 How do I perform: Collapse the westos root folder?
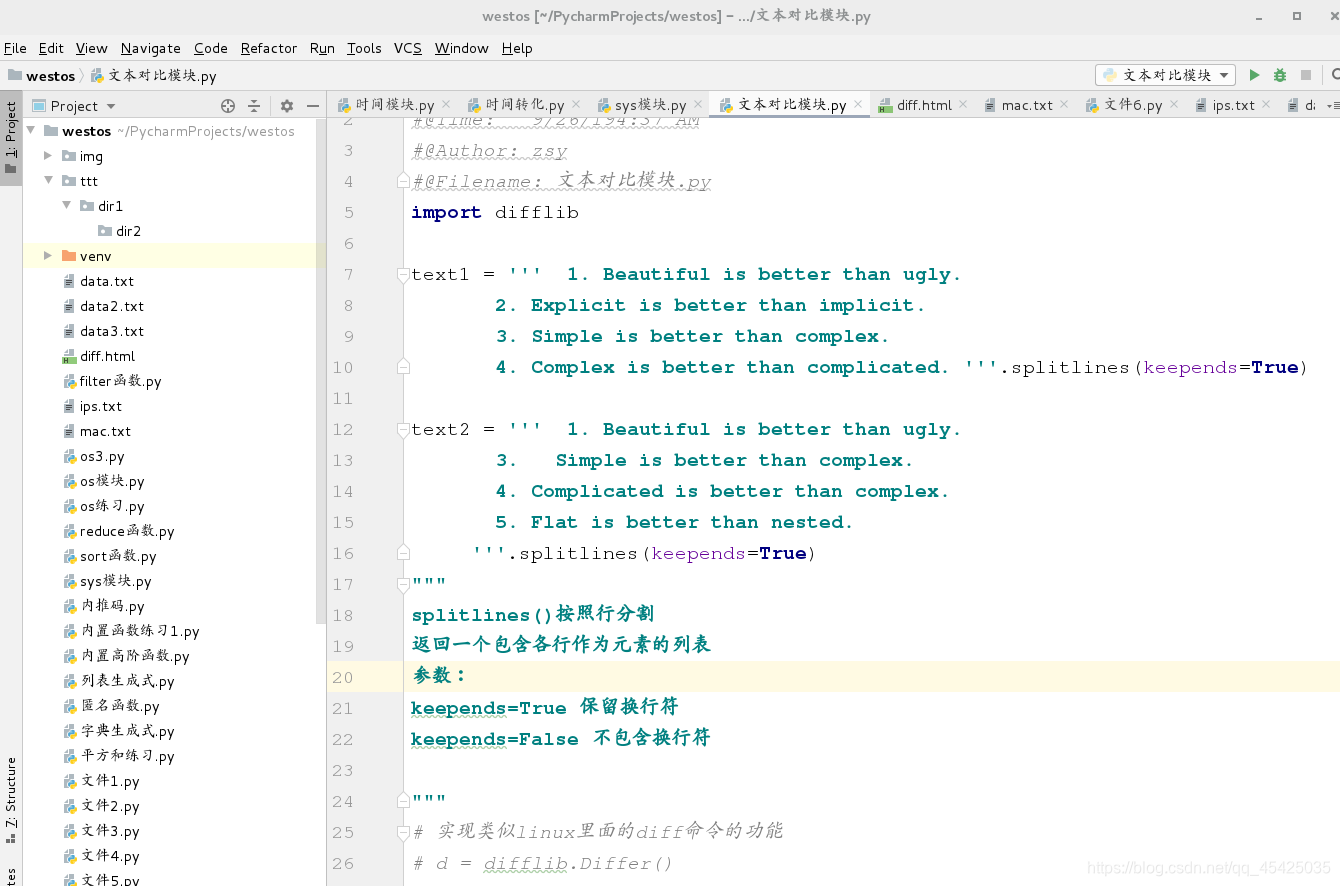[x=30, y=131]
